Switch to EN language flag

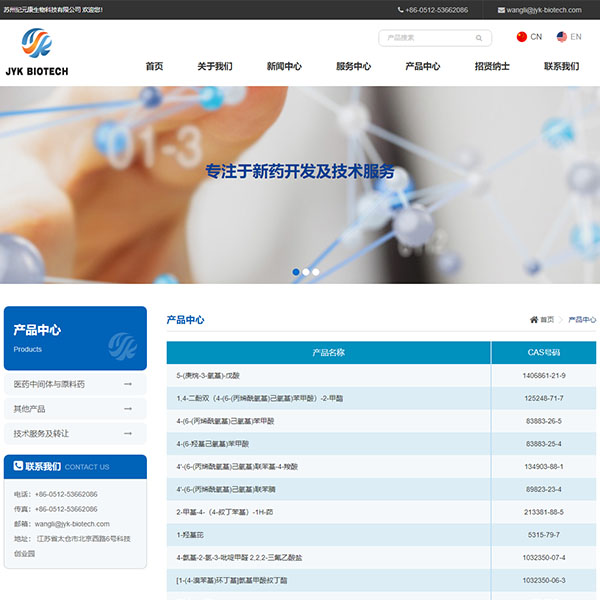point(562,37)
